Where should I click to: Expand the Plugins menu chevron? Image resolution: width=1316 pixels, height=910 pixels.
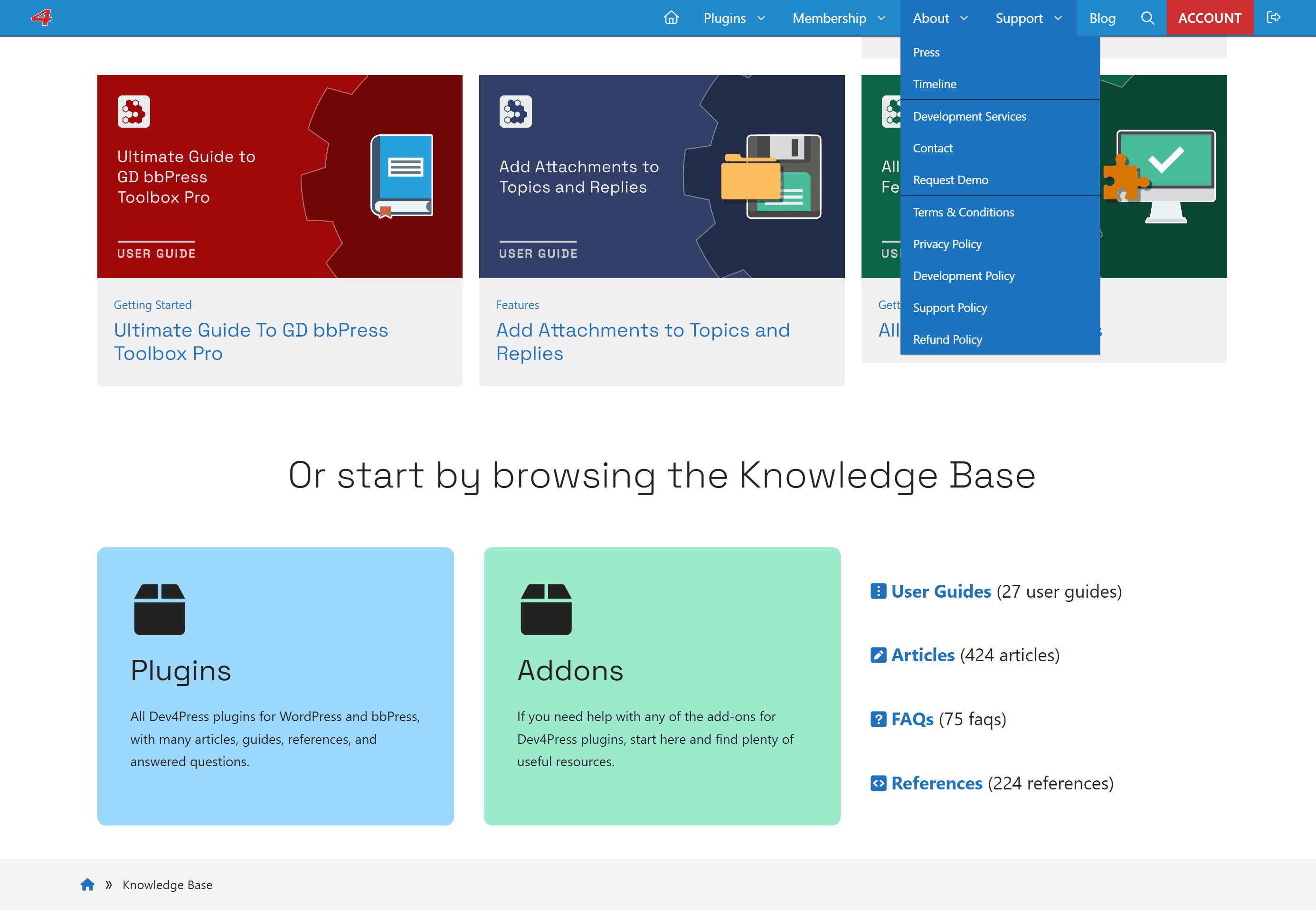[761, 18]
